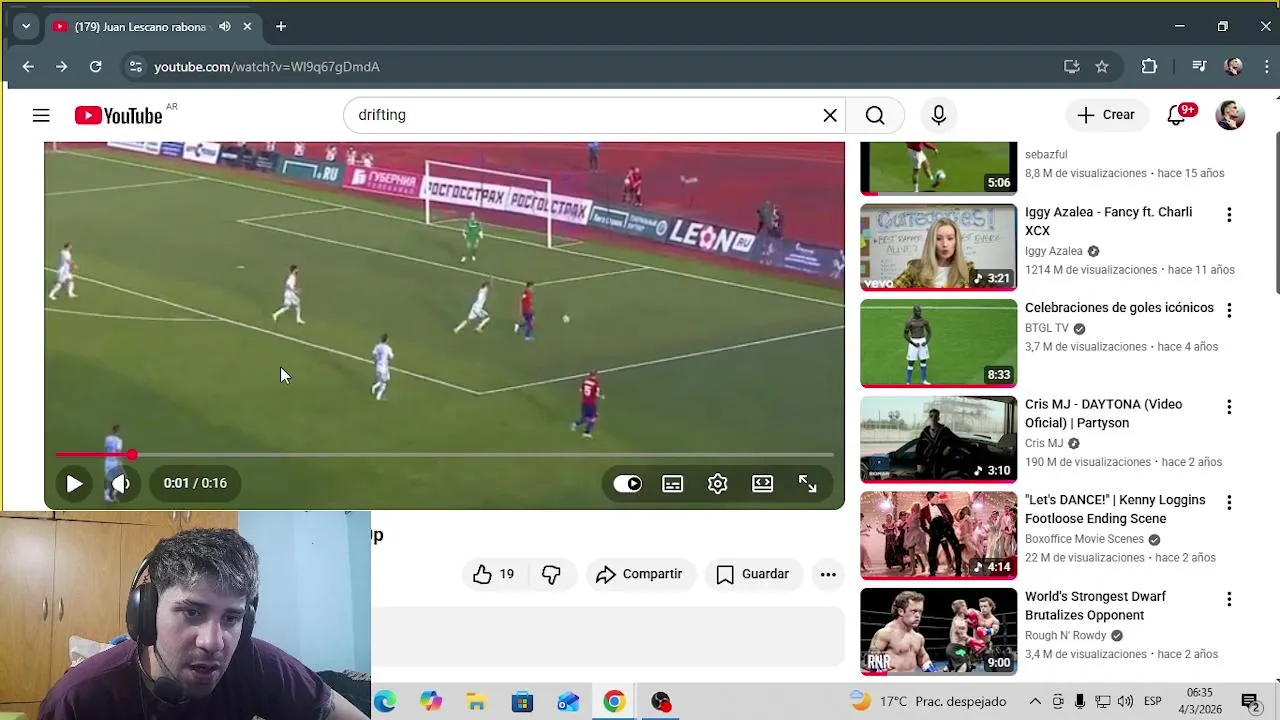
Task: Open YouTube notifications bell
Action: (1177, 115)
